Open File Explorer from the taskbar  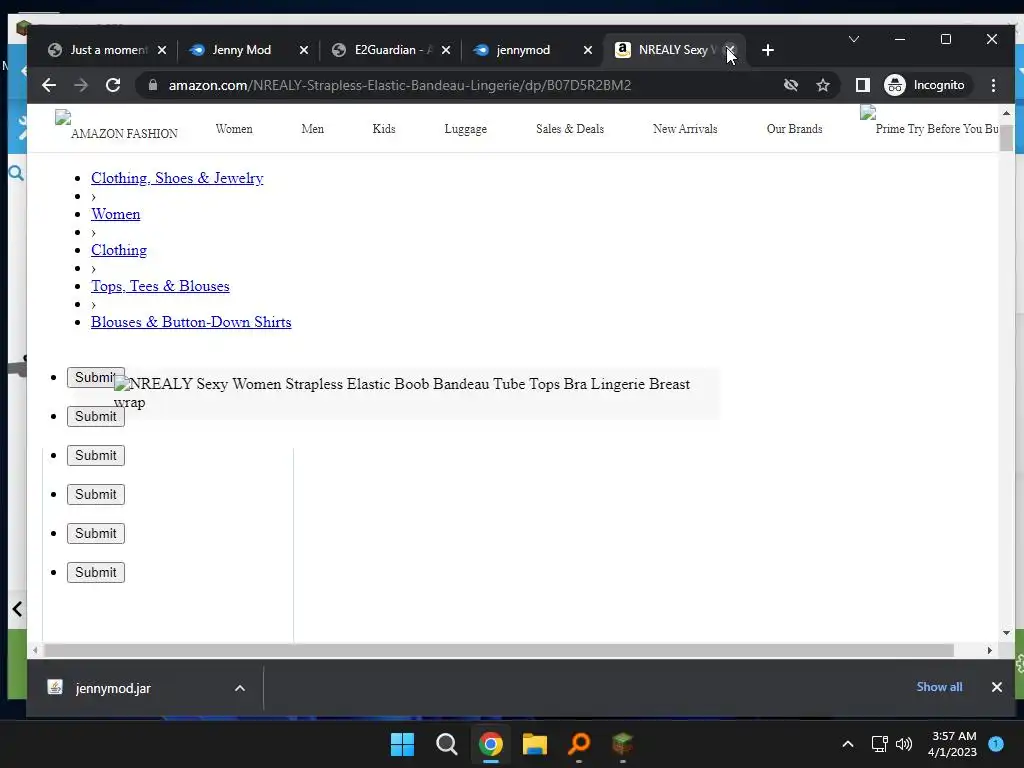(535, 744)
